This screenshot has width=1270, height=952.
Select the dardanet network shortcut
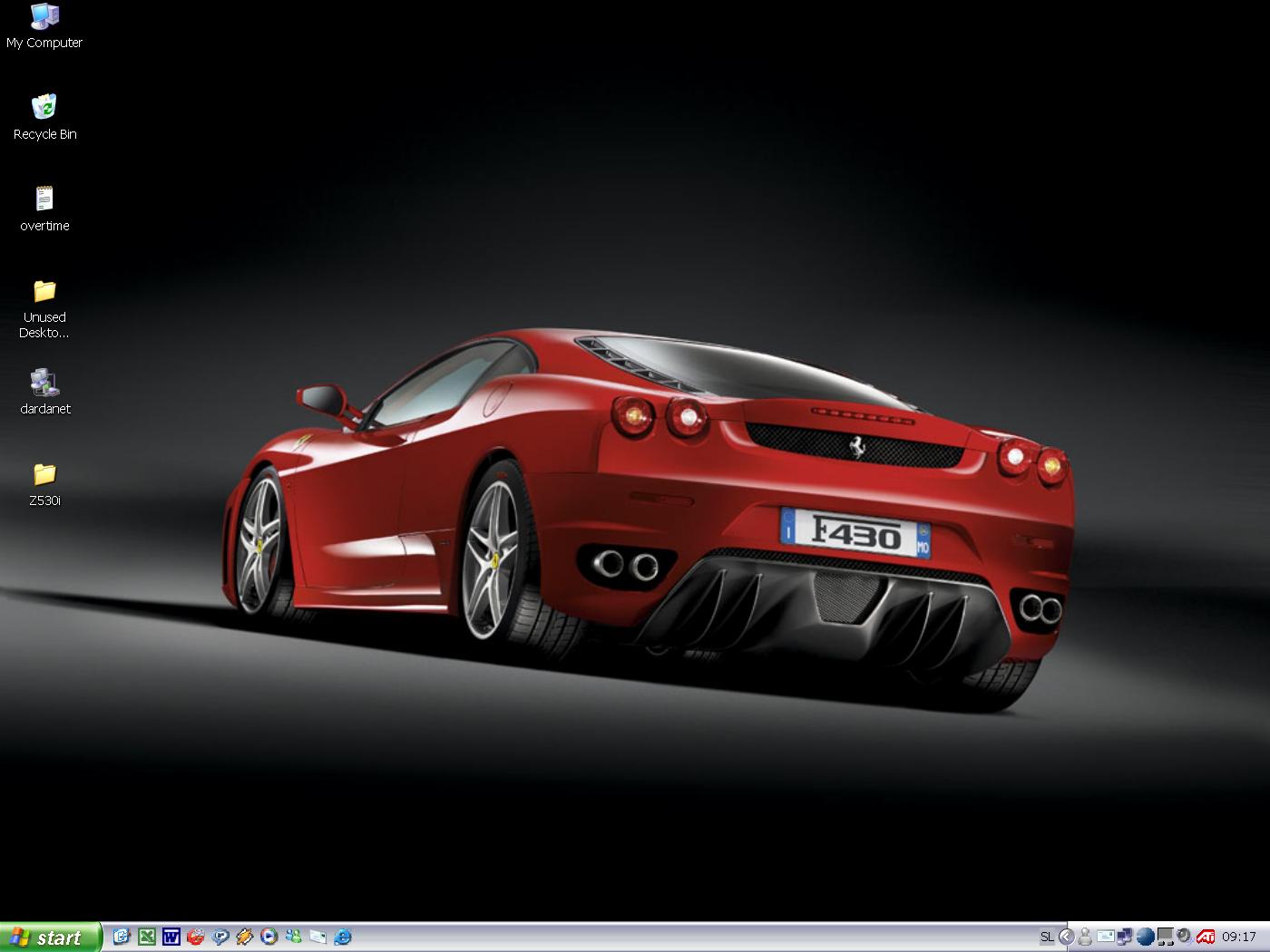coord(44,392)
